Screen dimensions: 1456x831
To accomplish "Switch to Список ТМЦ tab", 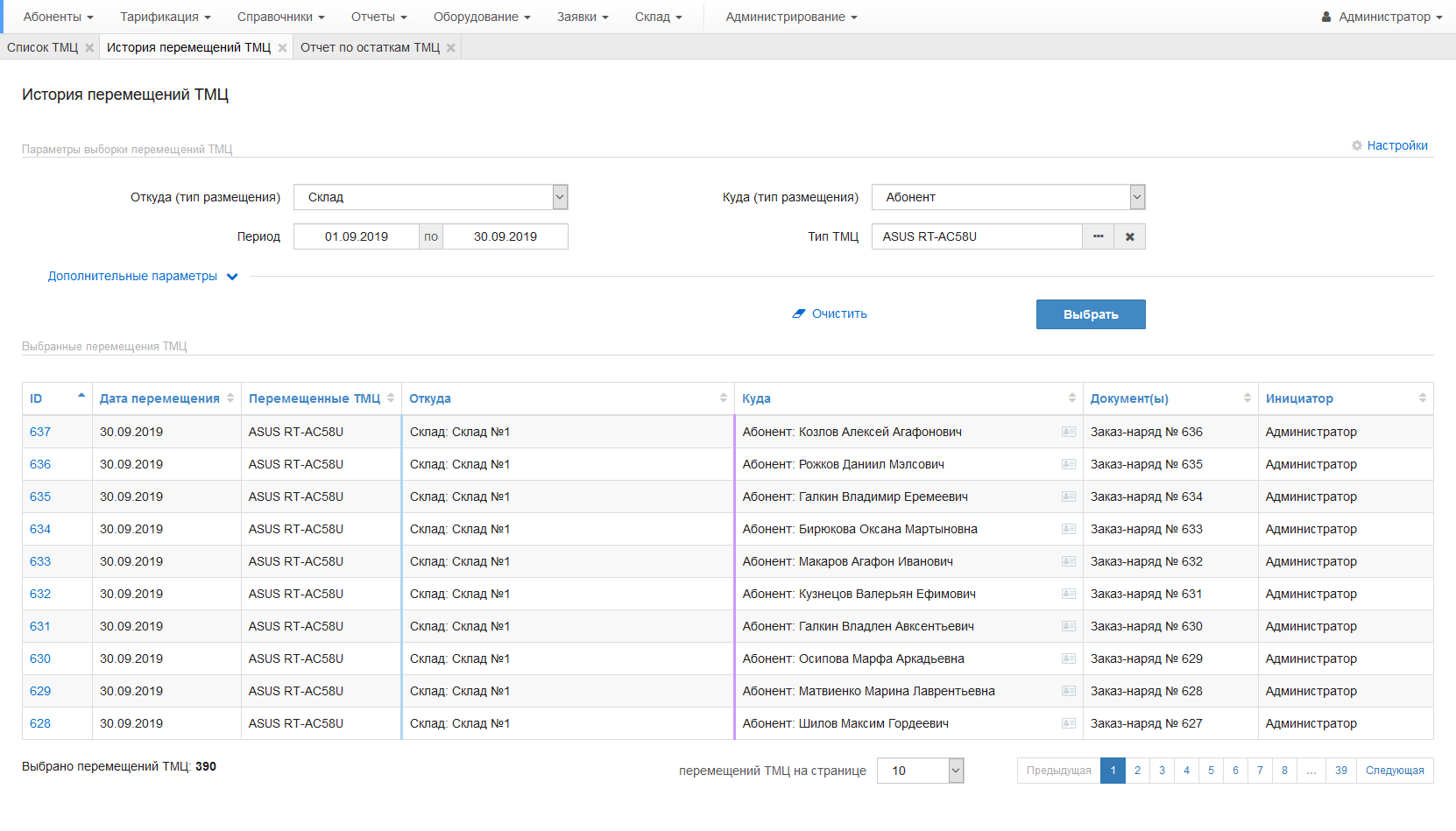I will click(x=42, y=47).
